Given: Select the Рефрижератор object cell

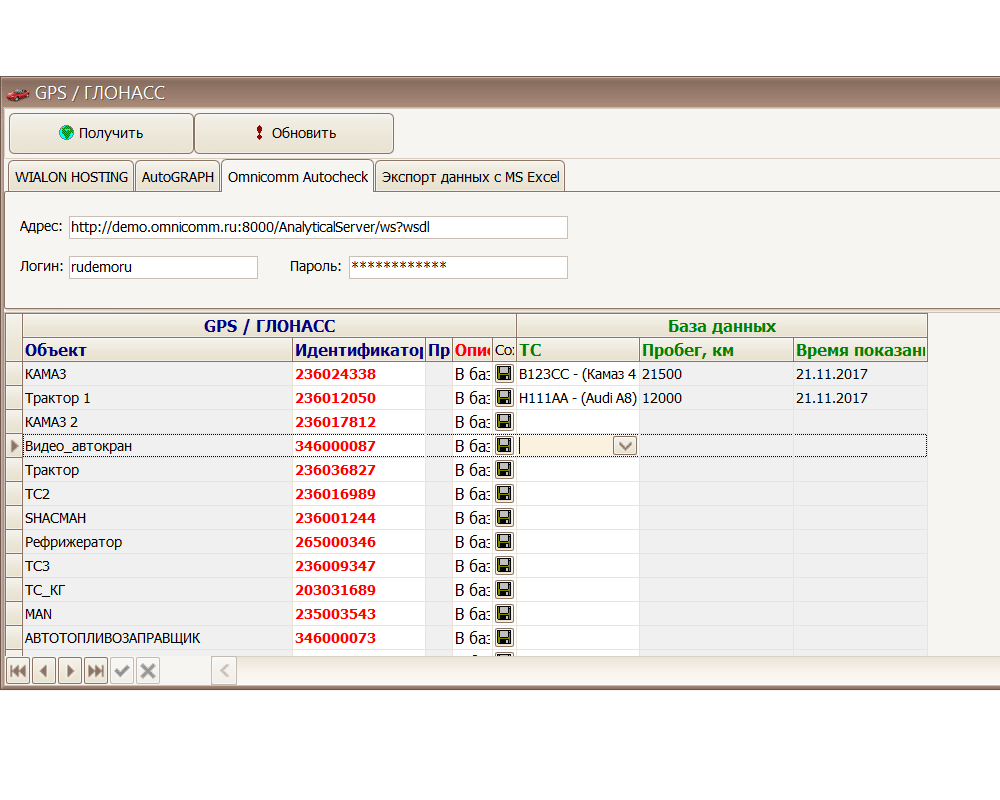Looking at the screenshot, I should pos(157,542).
